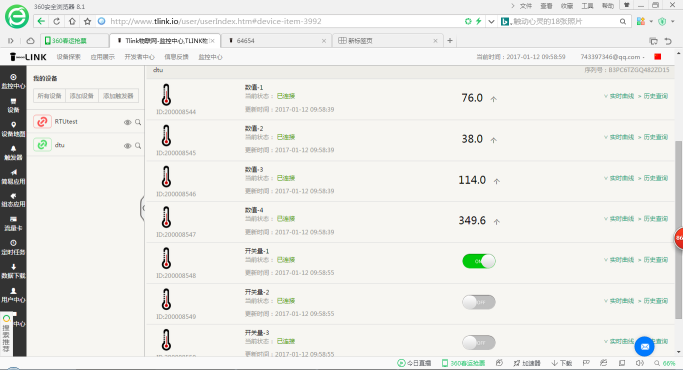Switch to the 64654 browser tab
Image resolution: width=683 pixels, height=370 pixels.
pos(277,41)
